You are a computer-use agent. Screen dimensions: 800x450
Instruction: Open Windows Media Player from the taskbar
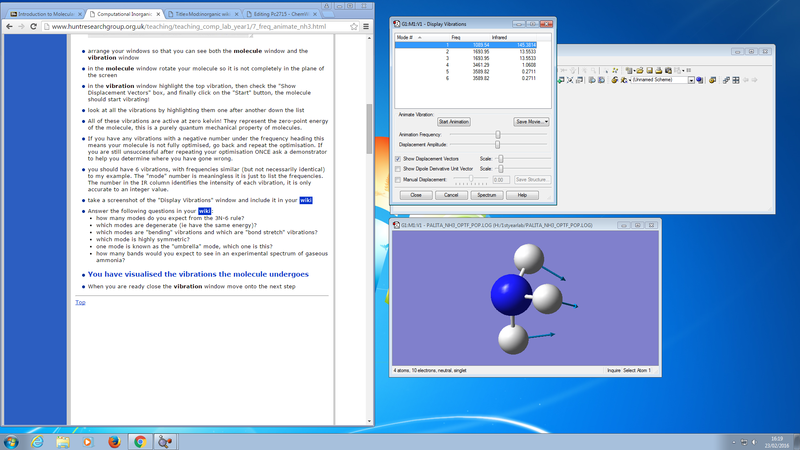pos(88,440)
